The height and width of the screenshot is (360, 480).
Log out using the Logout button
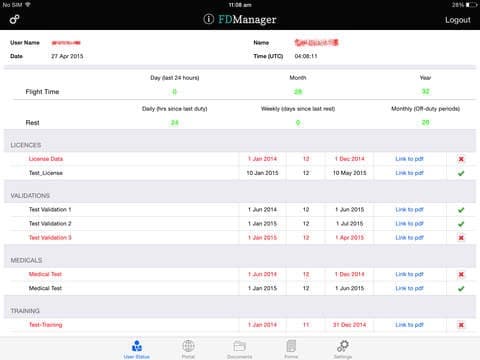pos(458,20)
